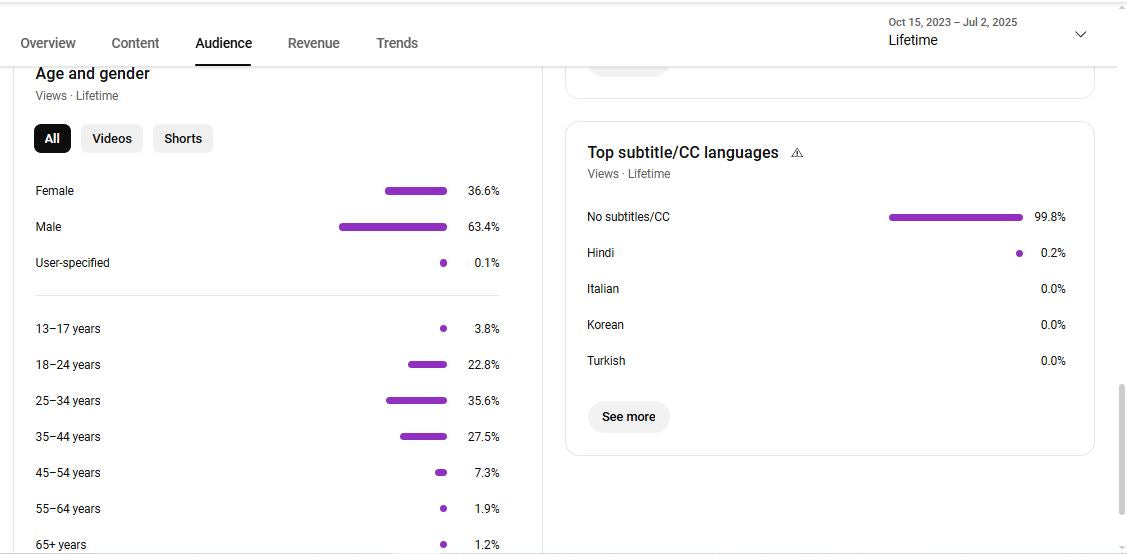The image size is (1127, 554).
Task: Go to the Revenue tab
Action: [x=313, y=43]
